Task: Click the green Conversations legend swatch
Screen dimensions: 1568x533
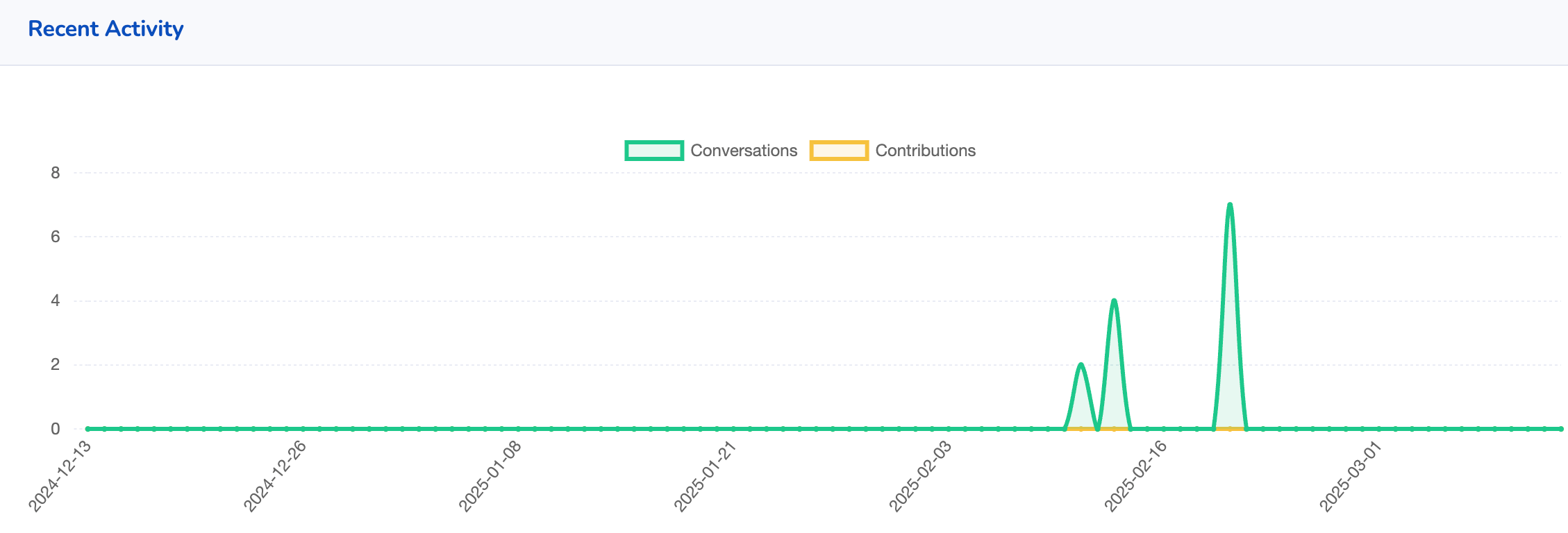Action: pyautogui.click(x=653, y=151)
